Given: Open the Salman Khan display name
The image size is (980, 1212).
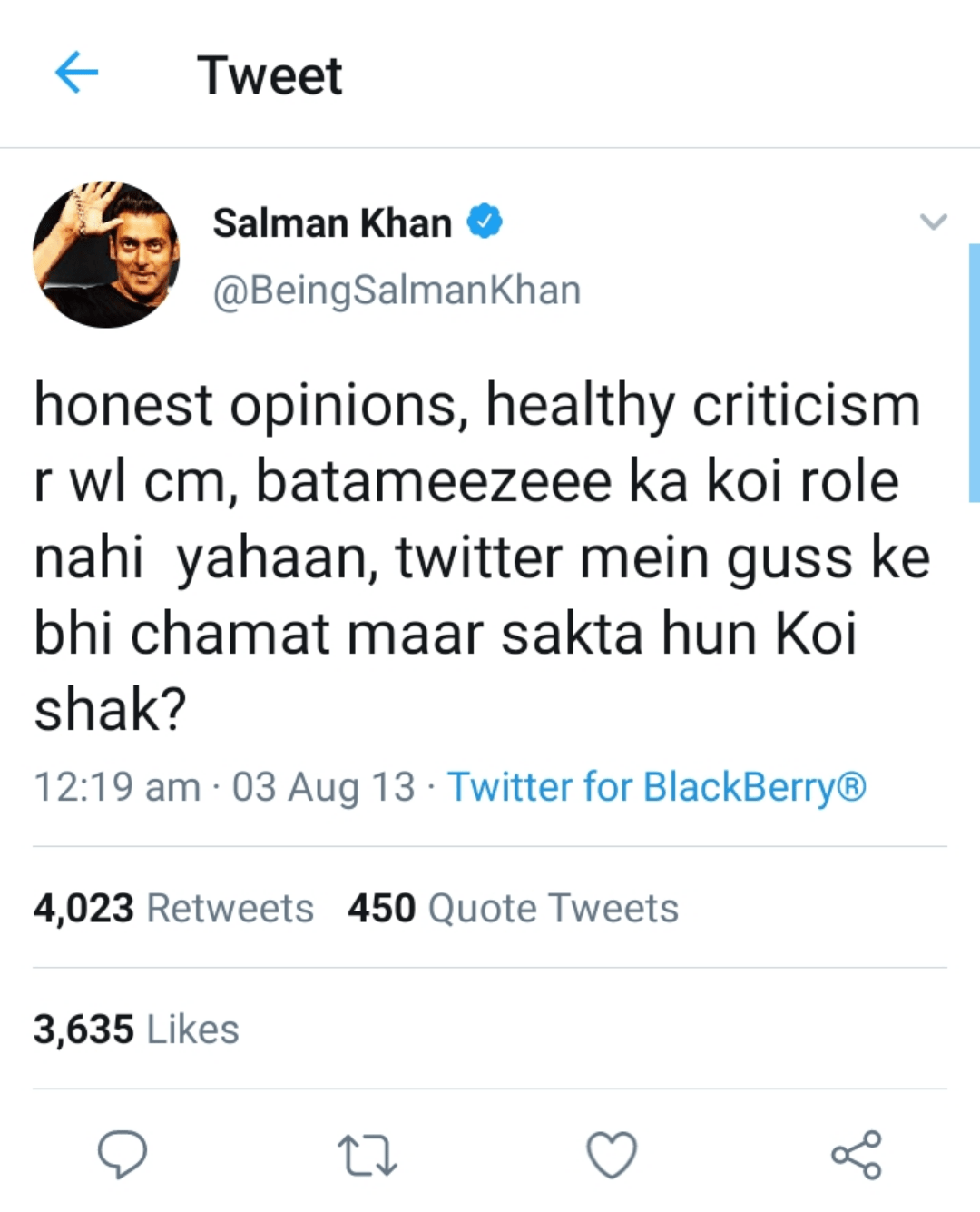Looking at the screenshot, I should (x=332, y=223).
